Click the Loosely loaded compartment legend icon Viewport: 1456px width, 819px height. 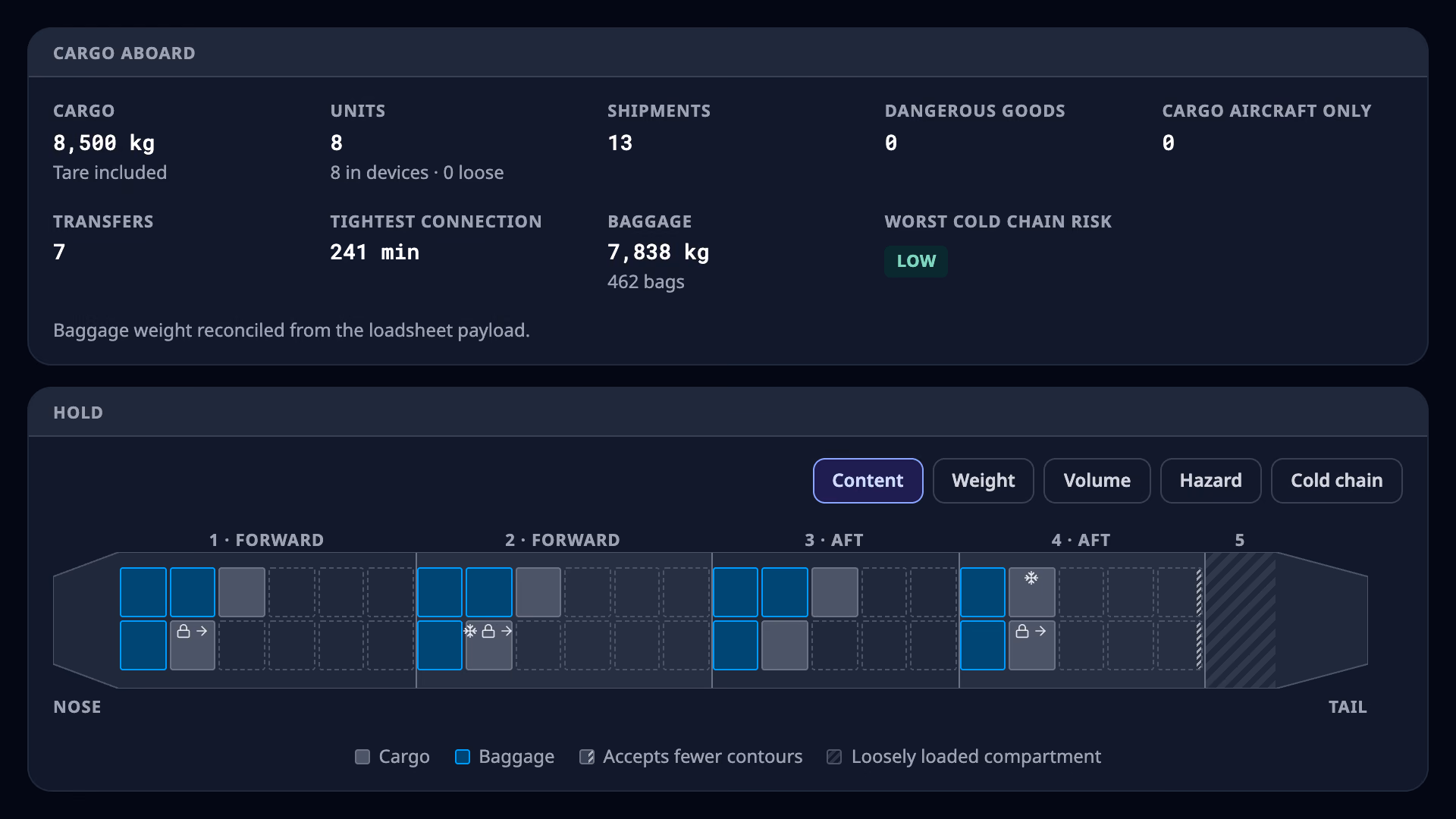pos(834,757)
